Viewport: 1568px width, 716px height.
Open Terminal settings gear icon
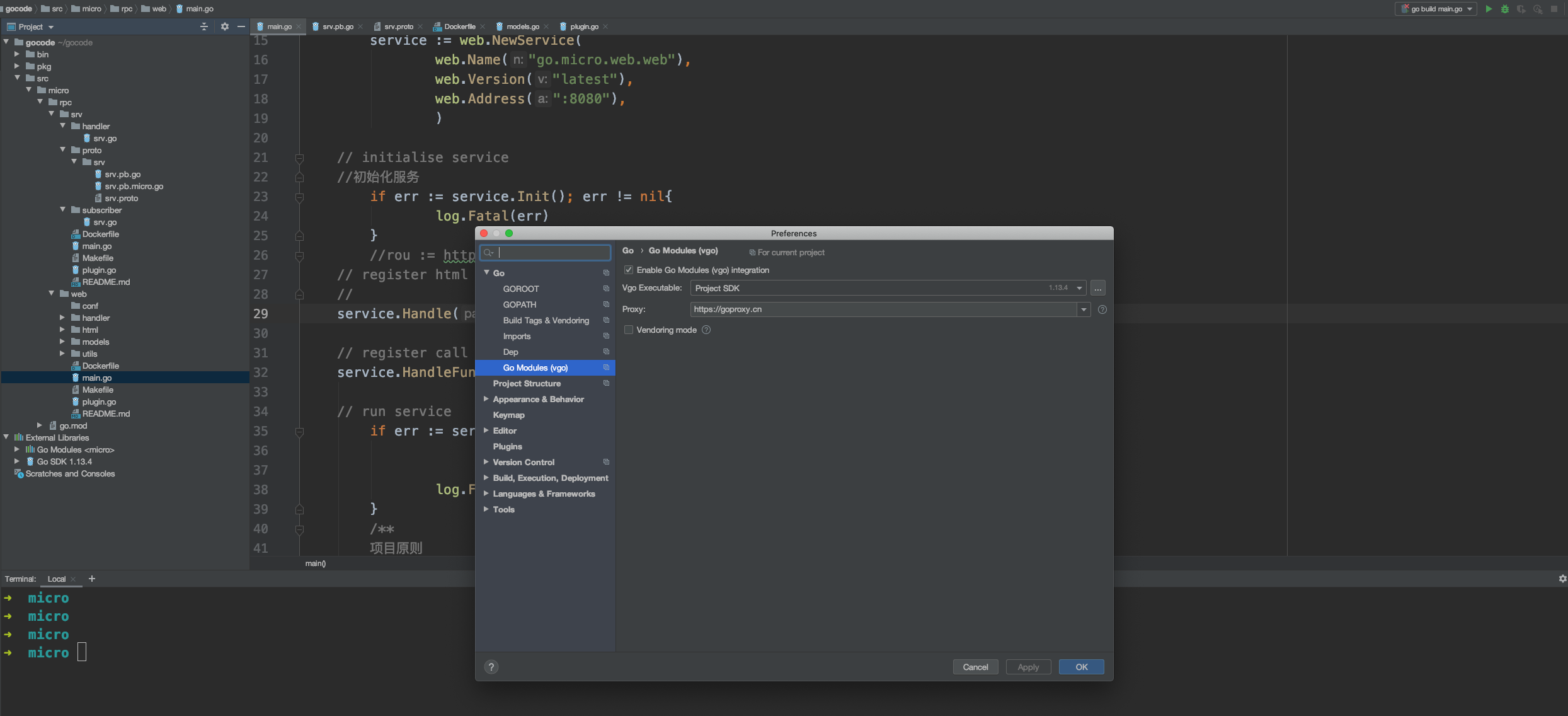coord(1562,579)
